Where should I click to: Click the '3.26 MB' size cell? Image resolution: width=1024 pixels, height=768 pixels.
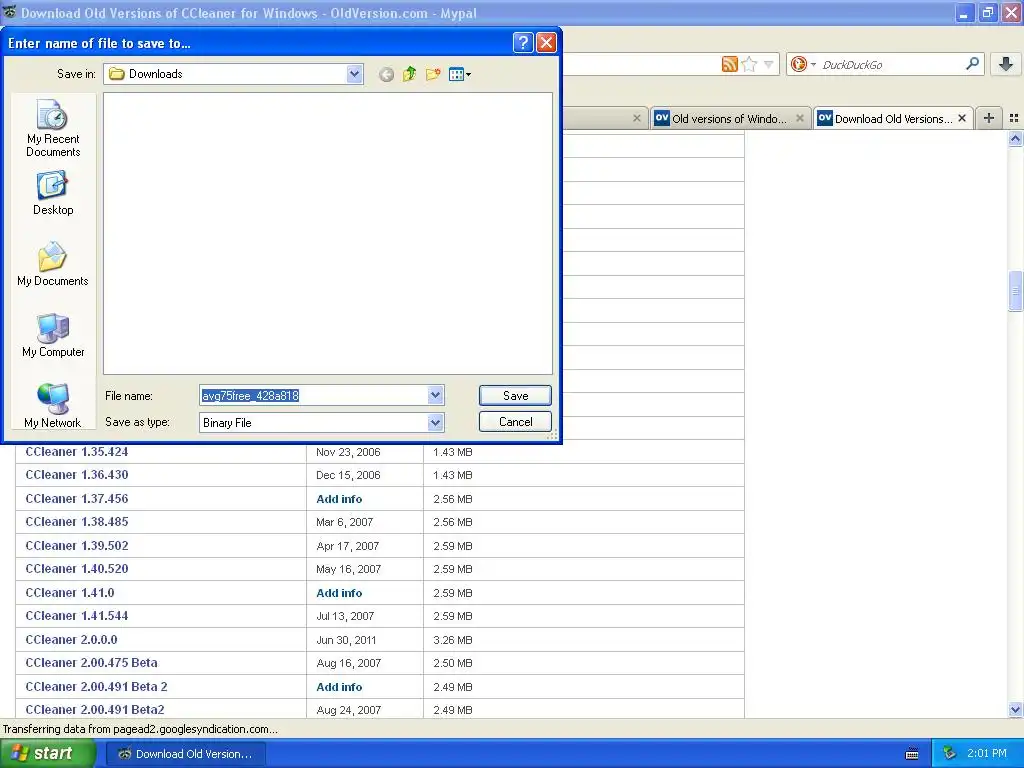(x=453, y=640)
